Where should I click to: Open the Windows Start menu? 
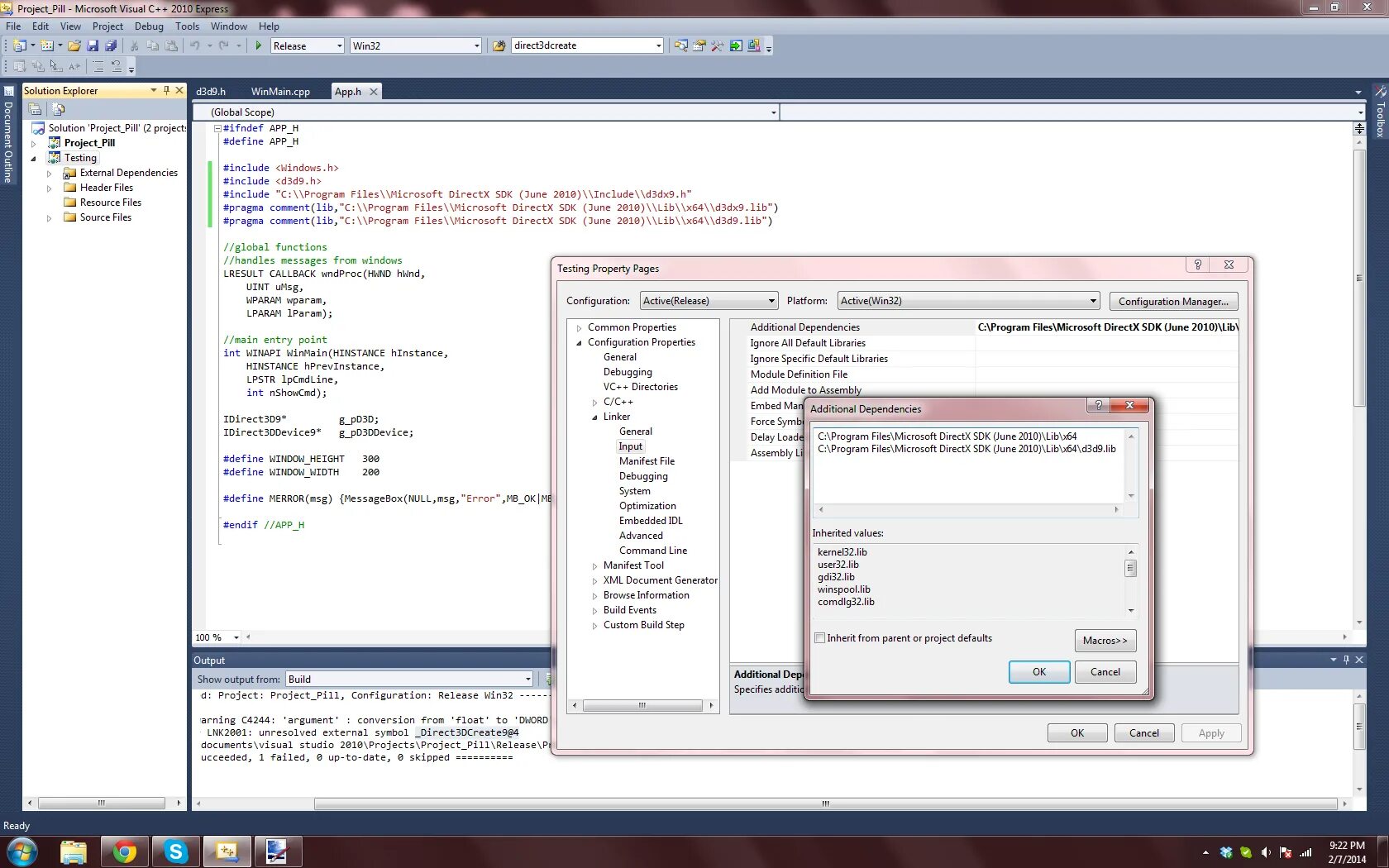[x=22, y=851]
